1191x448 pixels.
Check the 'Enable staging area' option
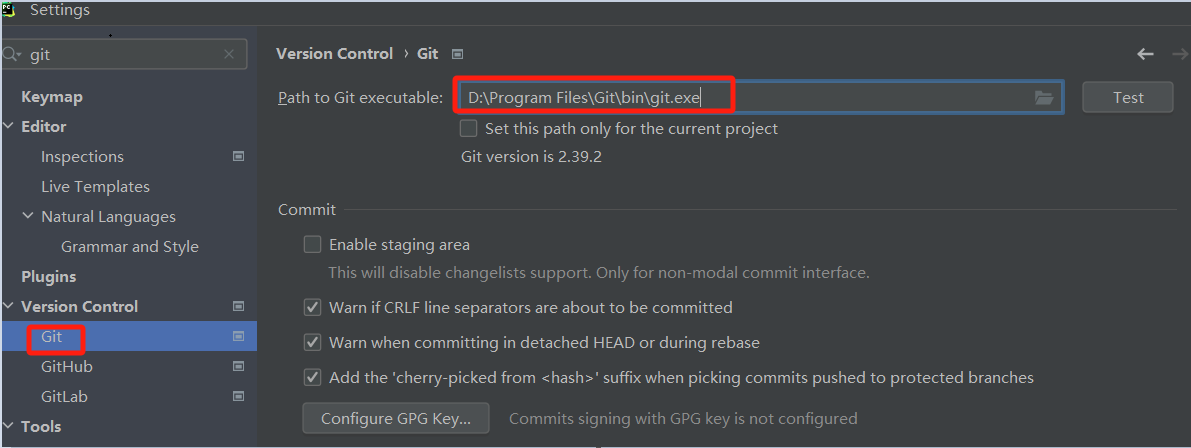(313, 245)
